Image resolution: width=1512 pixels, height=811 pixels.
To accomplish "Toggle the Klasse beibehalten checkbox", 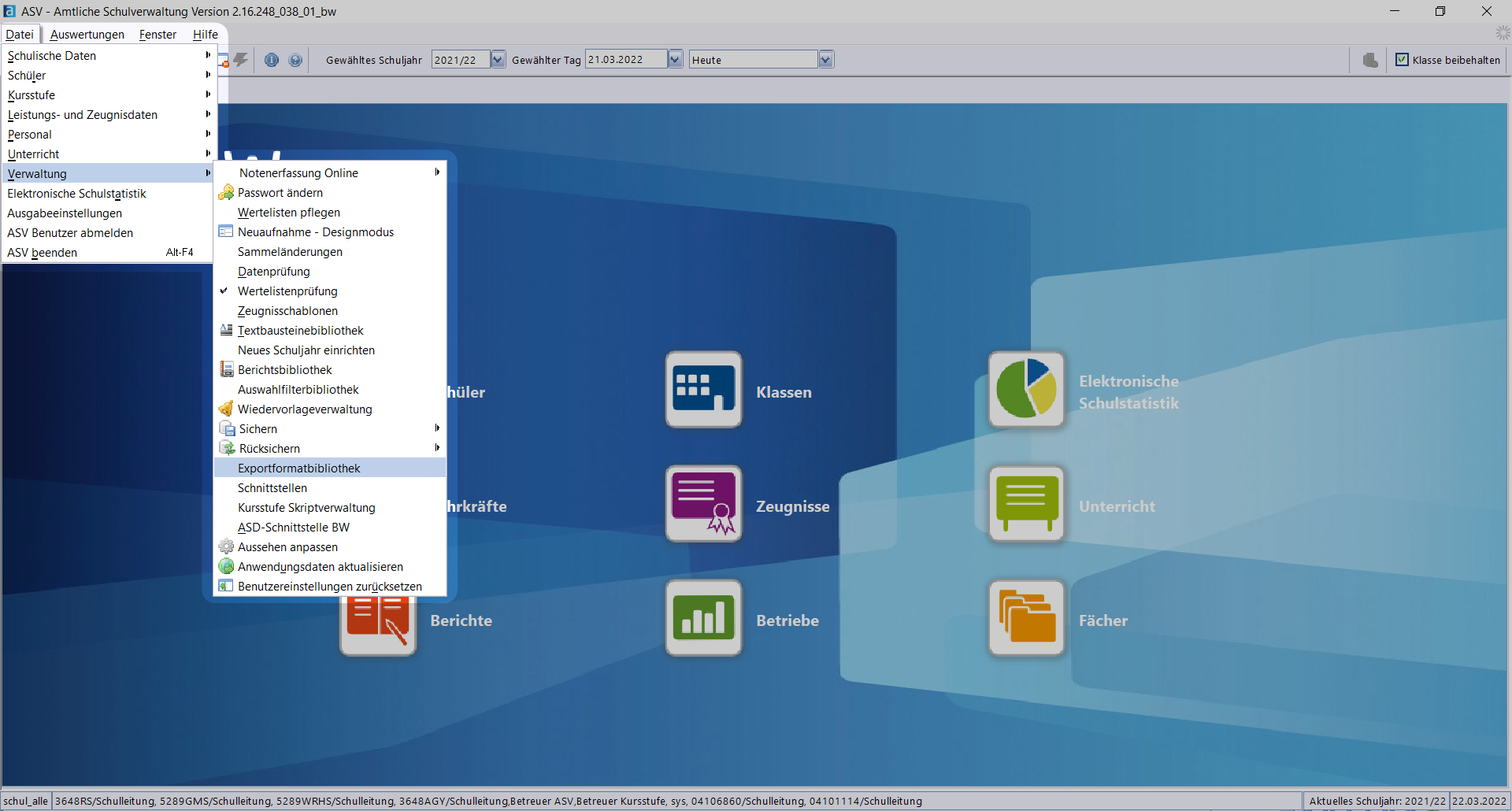I will point(1402,60).
